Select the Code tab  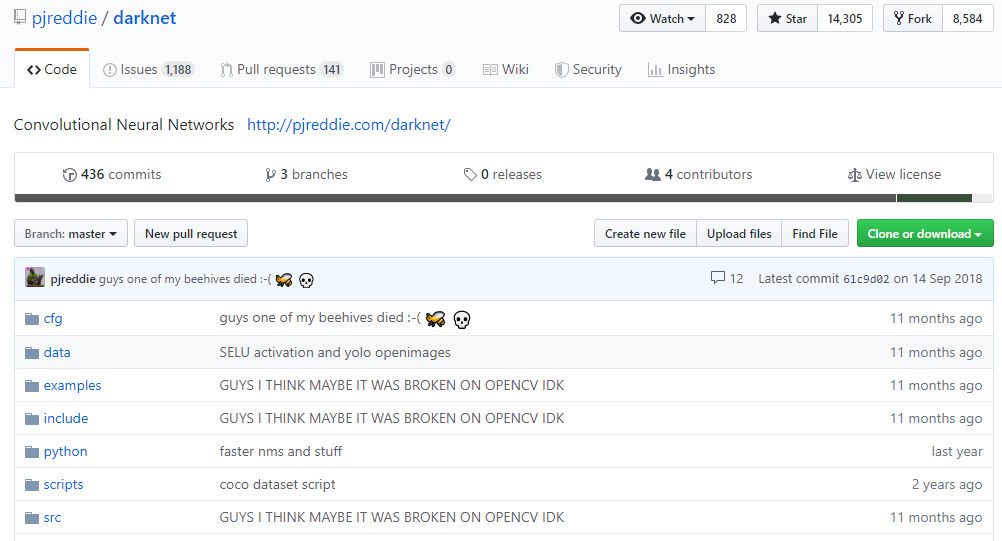(52, 69)
